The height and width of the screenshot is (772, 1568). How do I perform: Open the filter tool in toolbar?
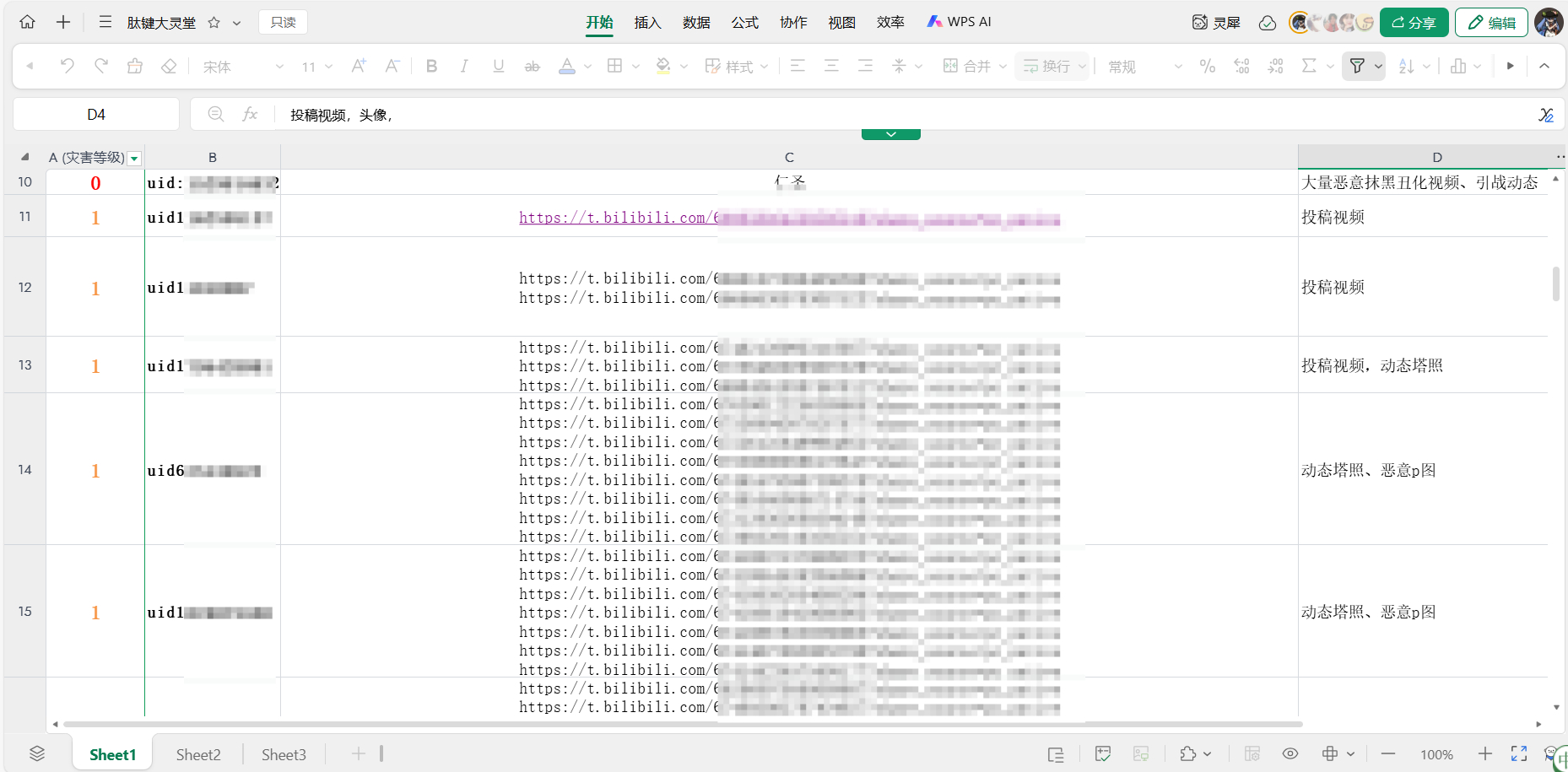click(x=1357, y=66)
